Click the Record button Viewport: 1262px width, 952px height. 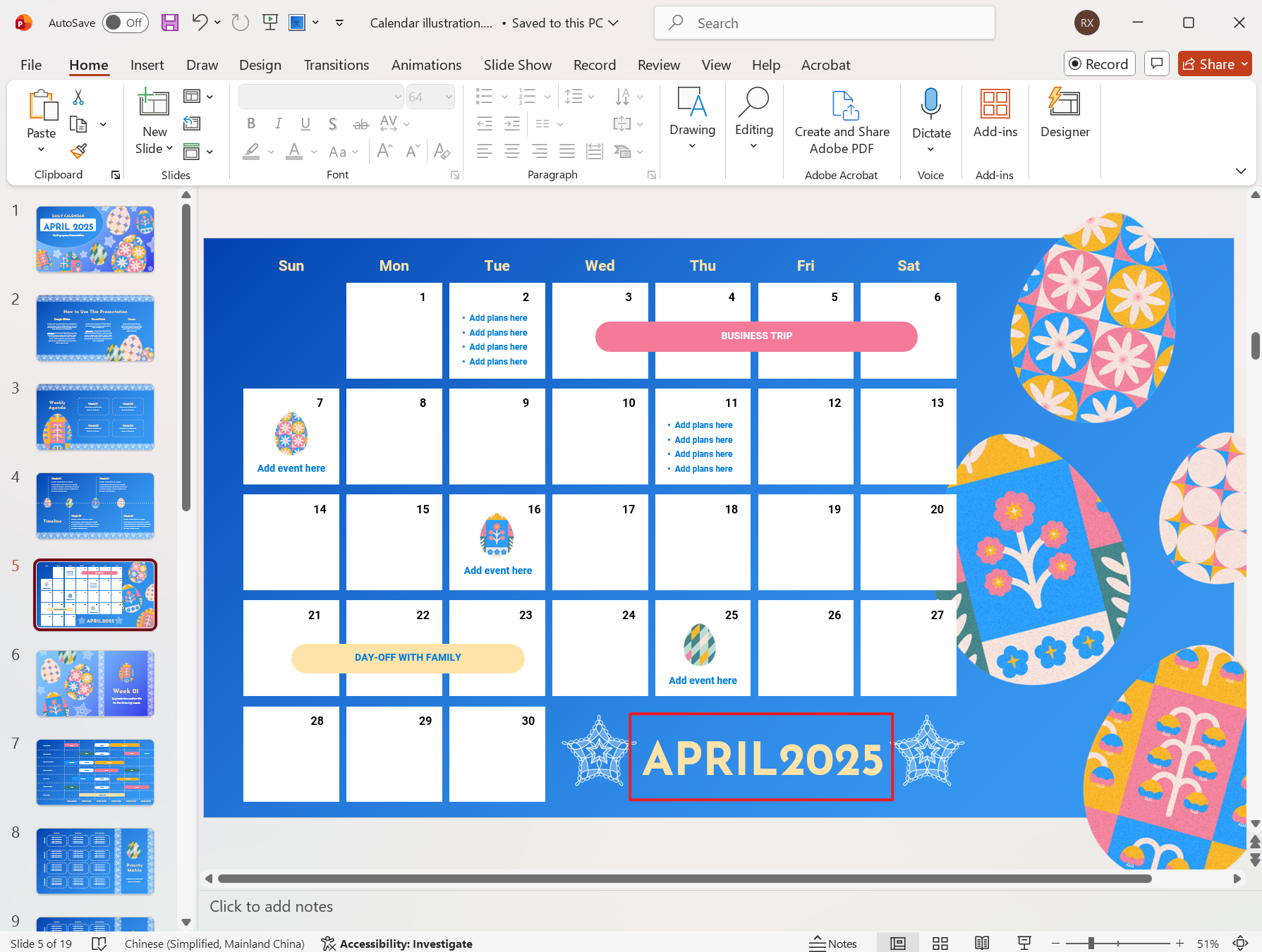1099,63
